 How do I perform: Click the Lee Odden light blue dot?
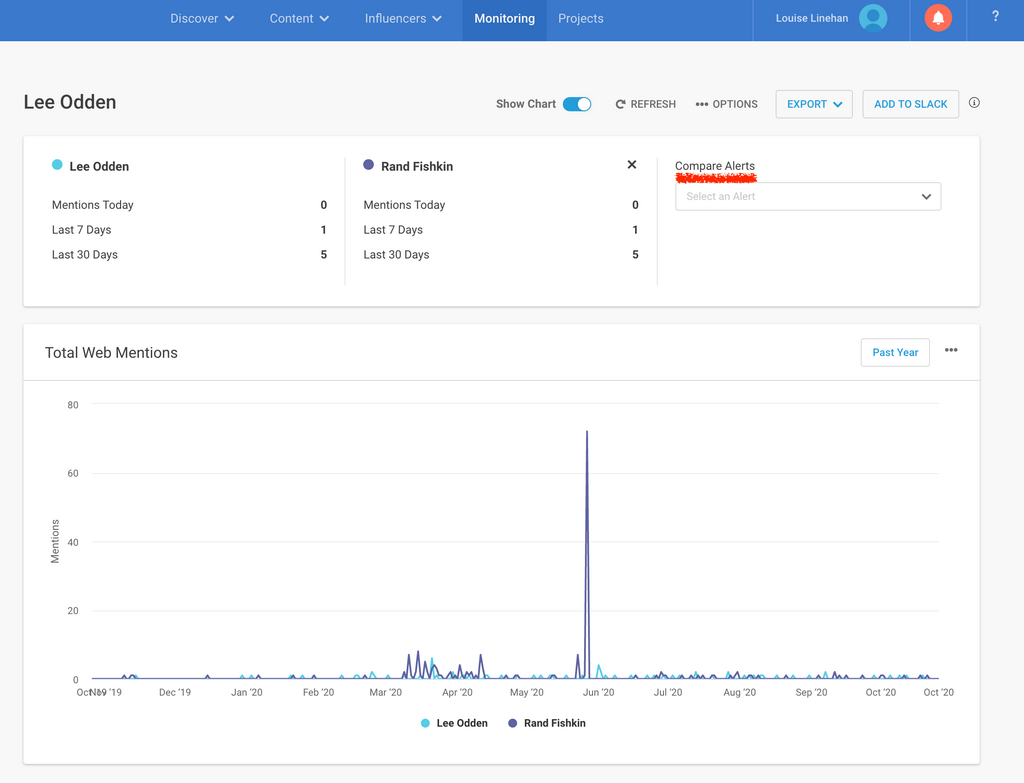pos(57,165)
